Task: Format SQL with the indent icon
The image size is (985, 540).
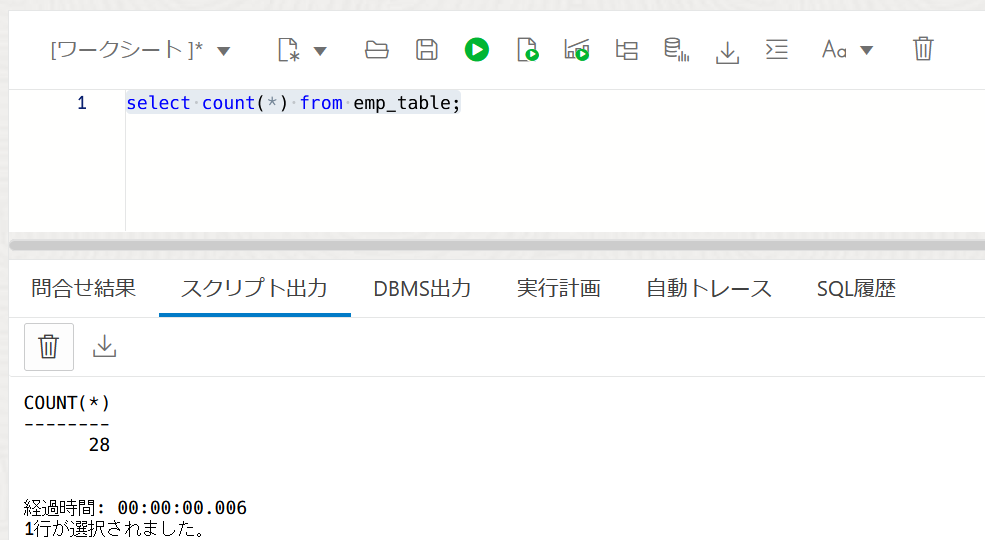Action: pyautogui.click(x=776, y=50)
